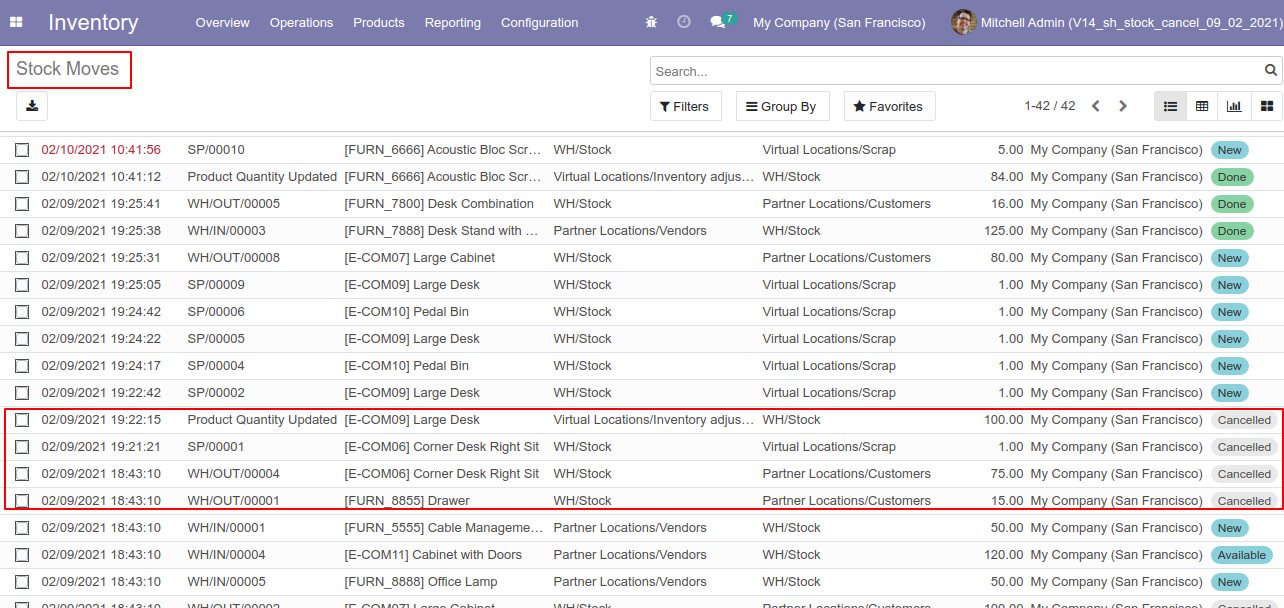Click WH/OUT/00001 reference cell
Screen dimensions: 1284x608
coord(234,501)
